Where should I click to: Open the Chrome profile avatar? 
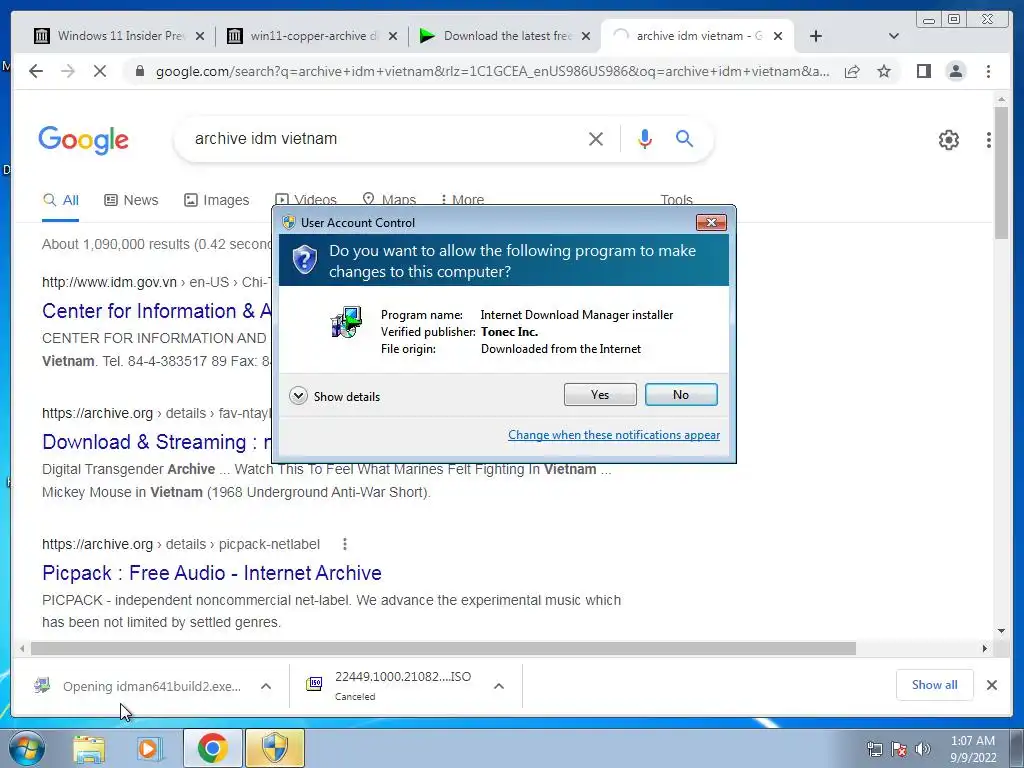coord(955,71)
